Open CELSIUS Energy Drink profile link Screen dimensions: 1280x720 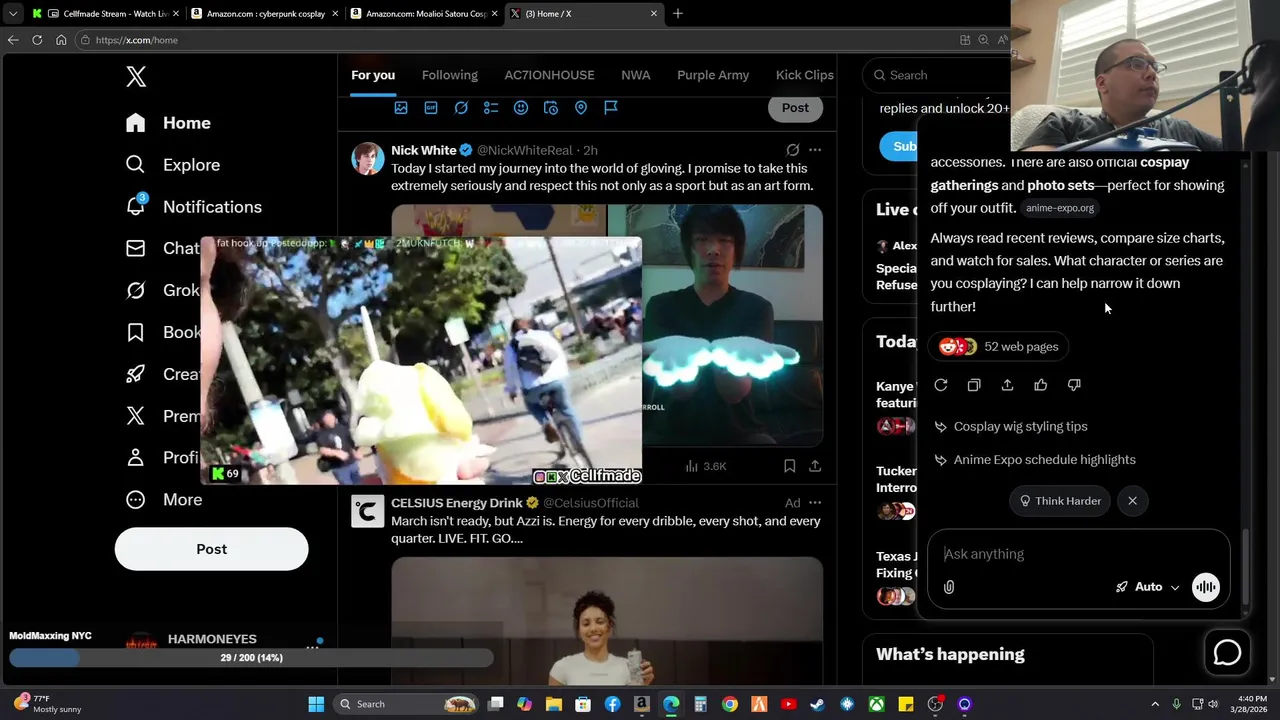(x=458, y=503)
